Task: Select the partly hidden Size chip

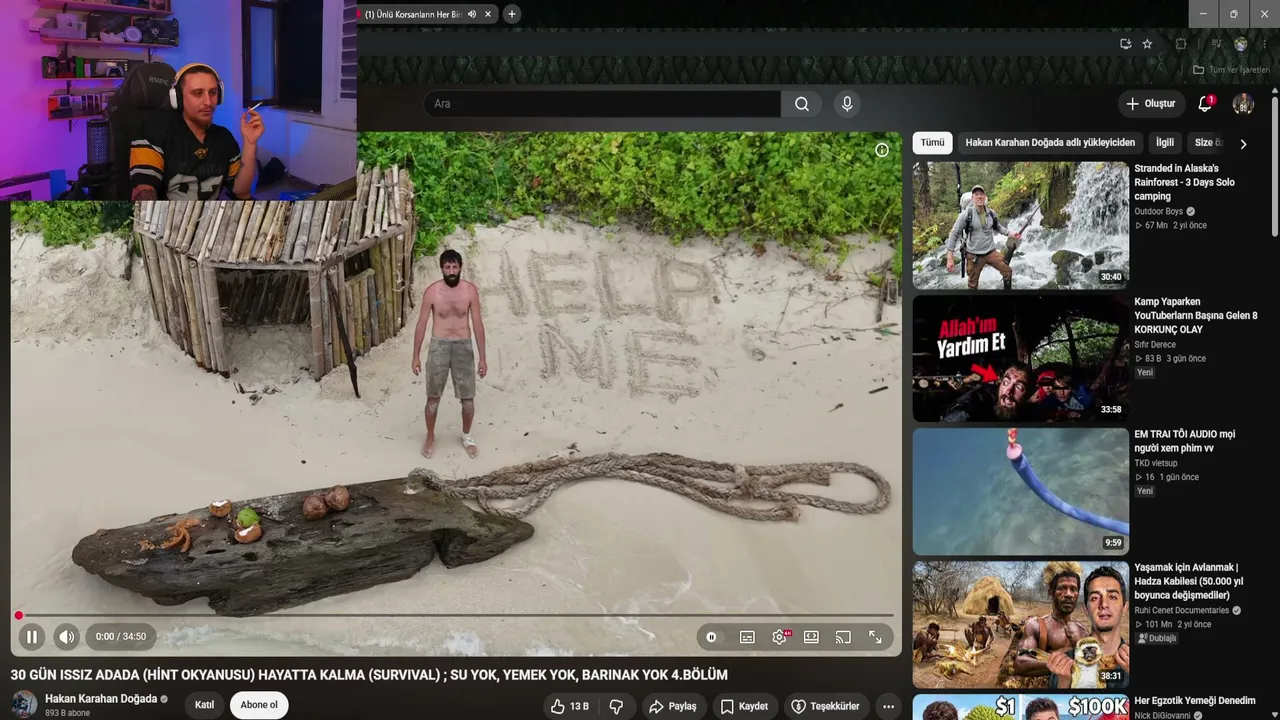Action: pos(1207,143)
